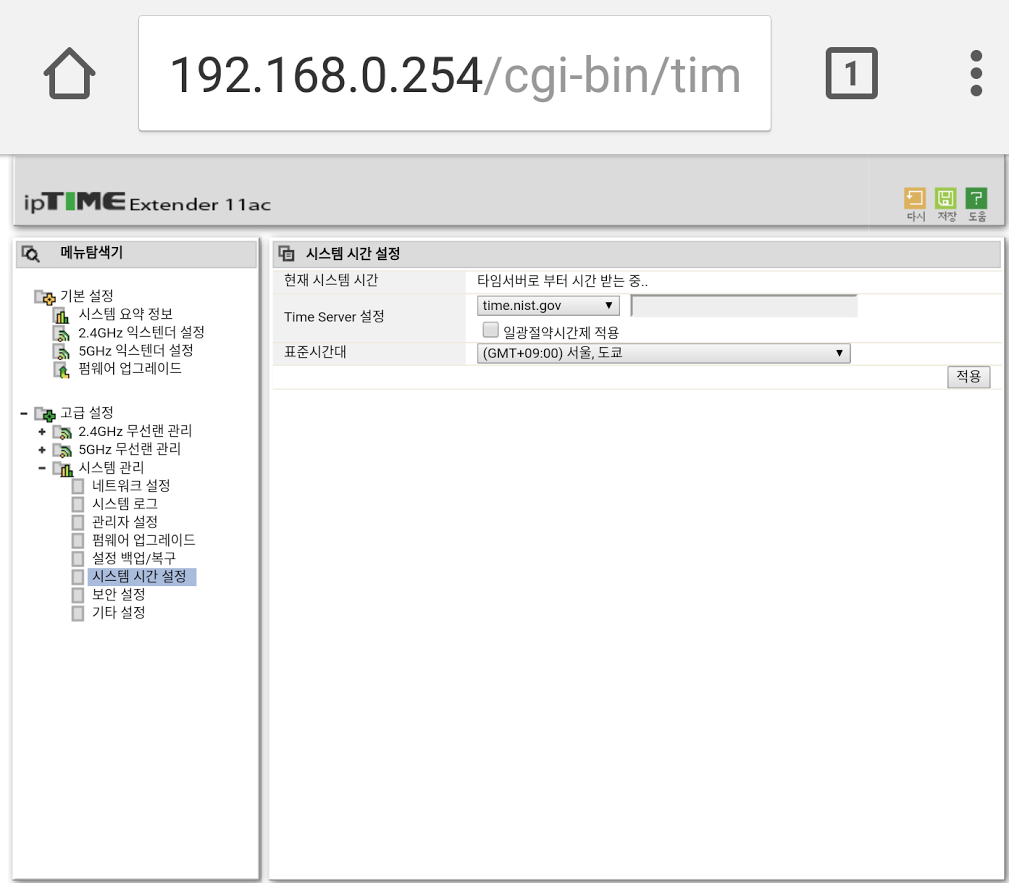Click the green 저장 save icon

pos(945,198)
